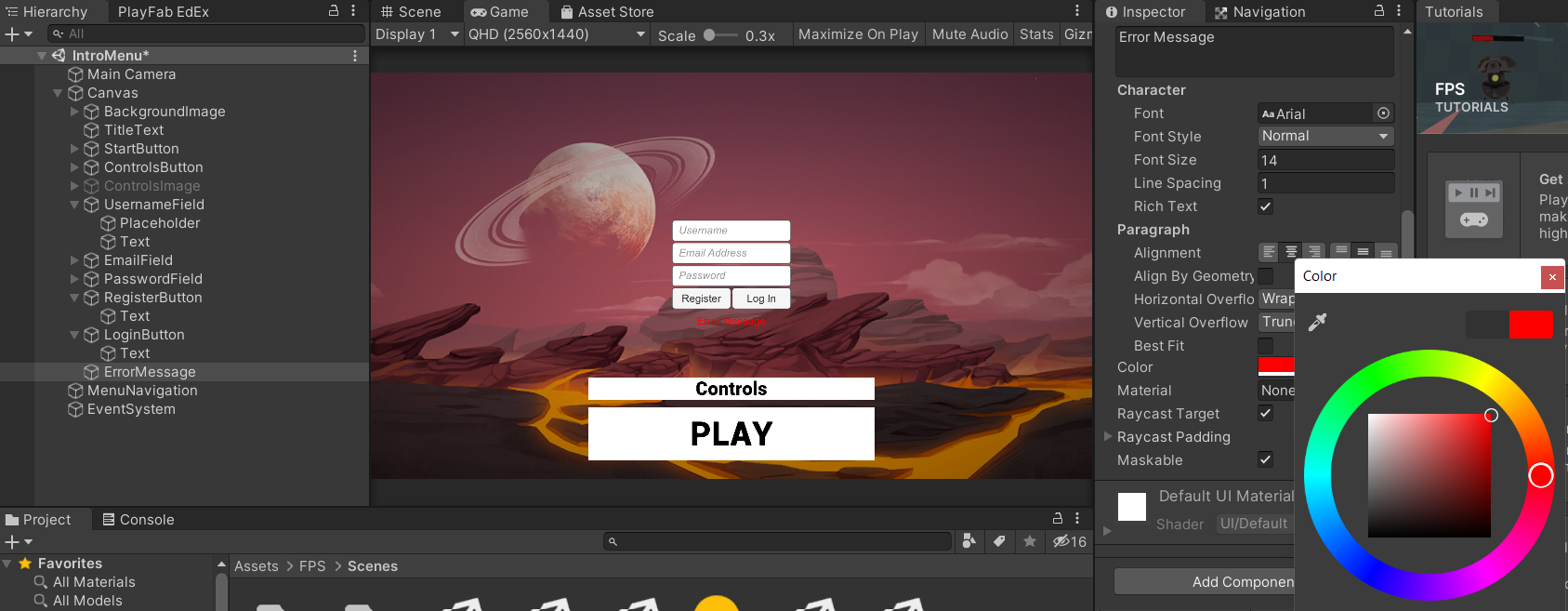
Task: Open the Display 1 dropdown
Action: point(417,34)
